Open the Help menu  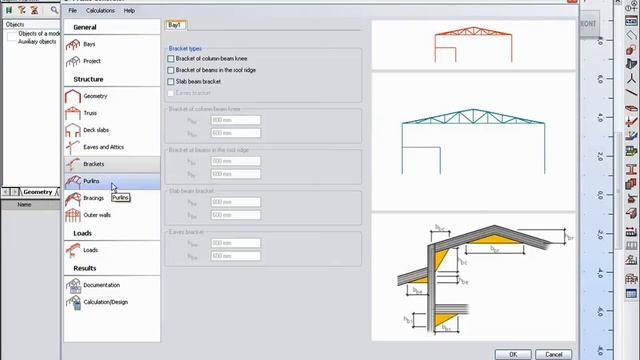point(129,11)
